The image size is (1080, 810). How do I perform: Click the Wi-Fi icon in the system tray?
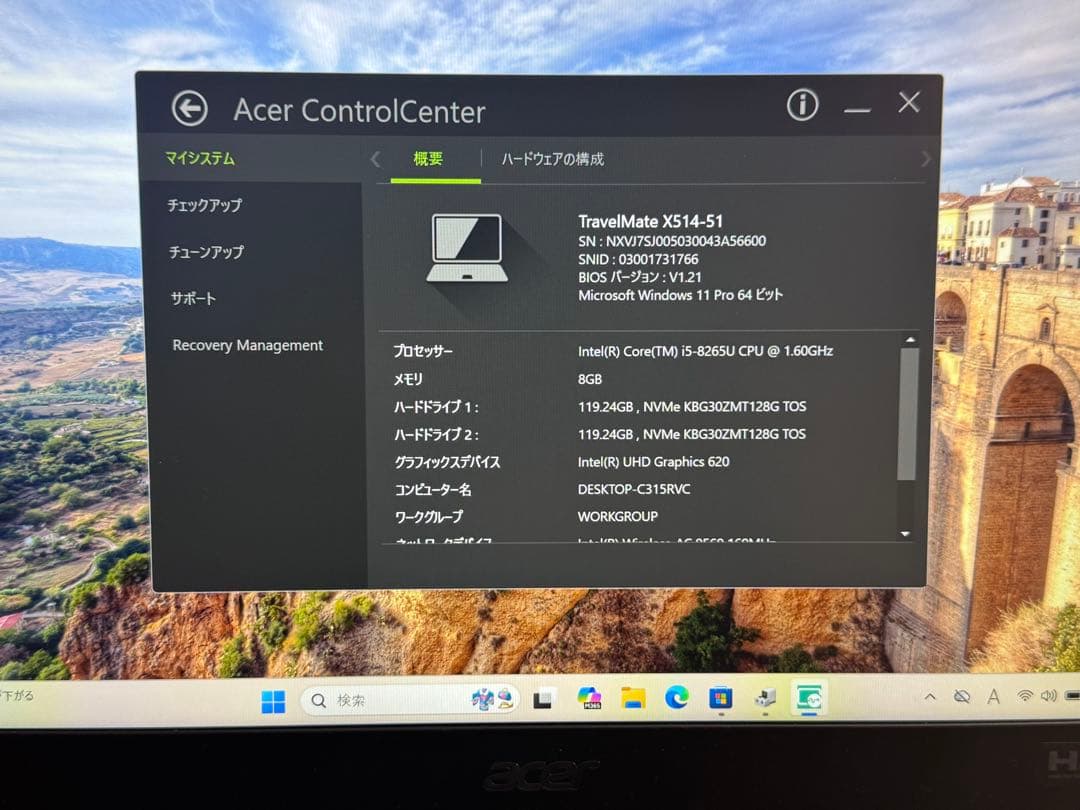[1025, 696]
